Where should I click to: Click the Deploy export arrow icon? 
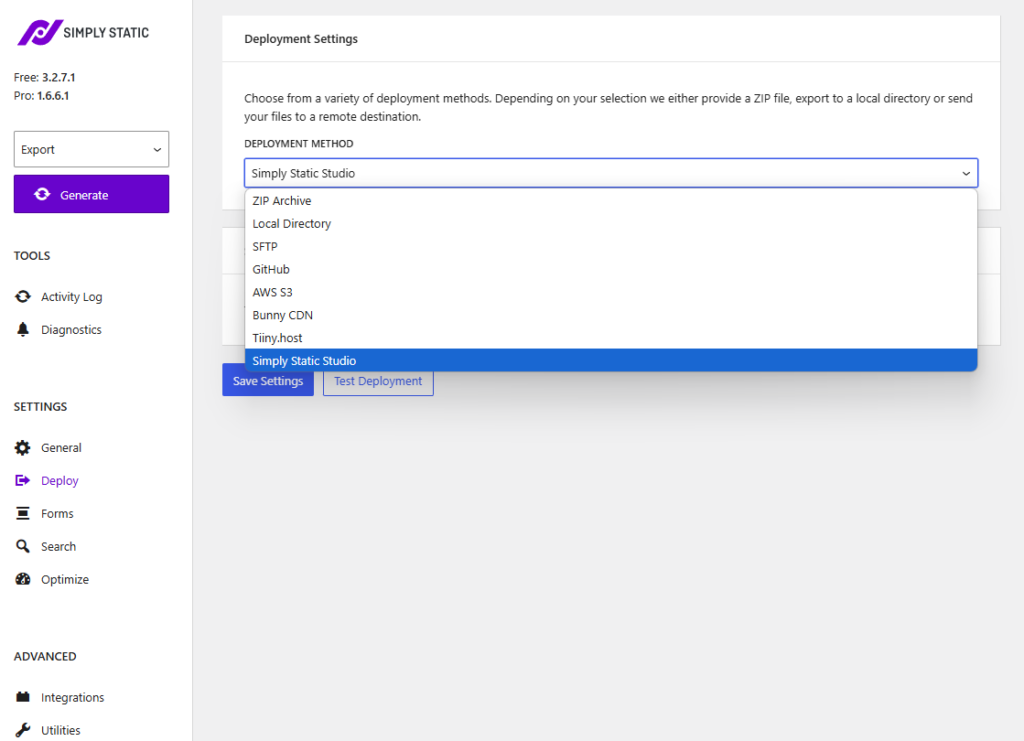23,481
